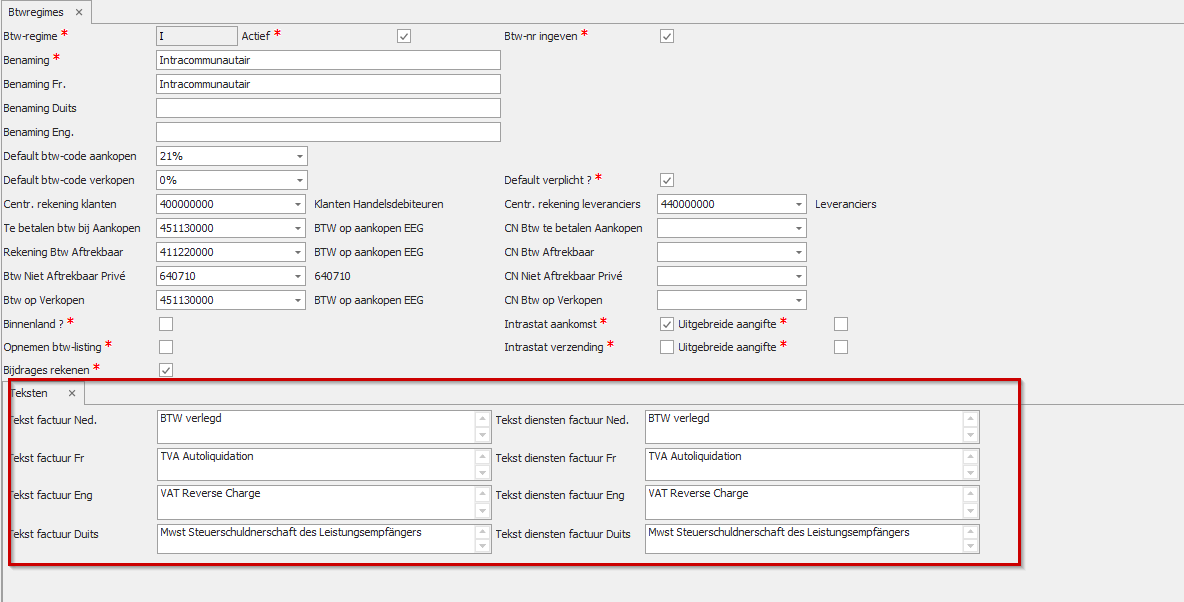Enable Intrastat verzending checkbox
The width and height of the screenshot is (1184, 602).
click(x=667, y=347)
